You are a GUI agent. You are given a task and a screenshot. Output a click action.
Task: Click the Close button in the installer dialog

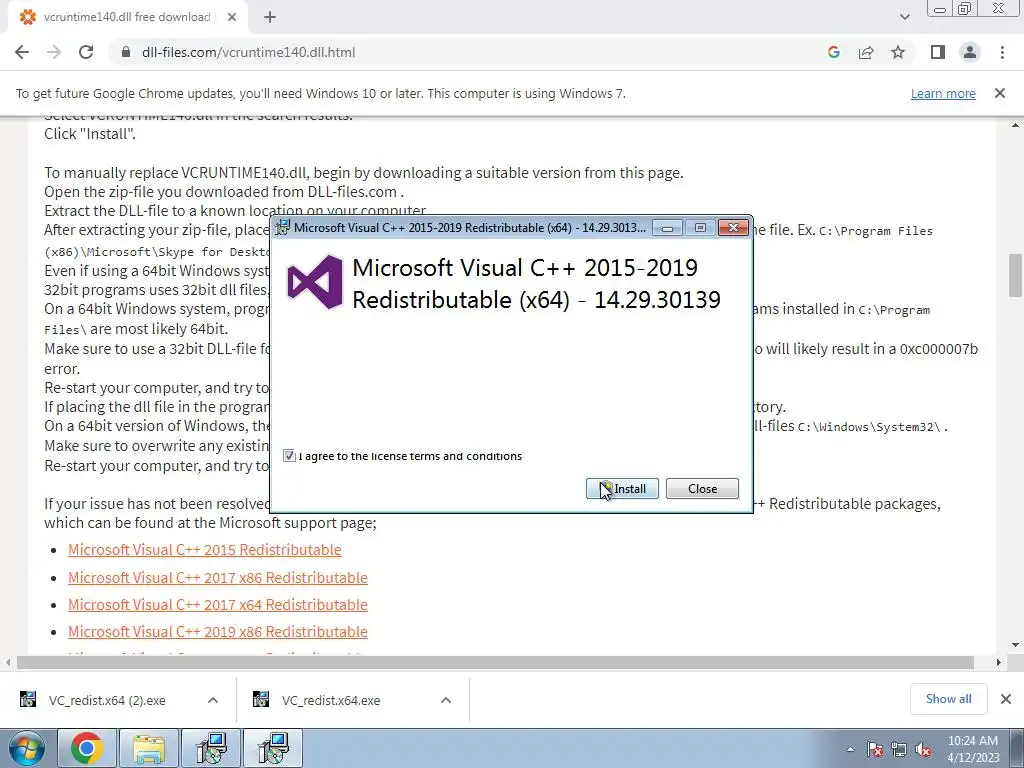(x=702, y=488)
